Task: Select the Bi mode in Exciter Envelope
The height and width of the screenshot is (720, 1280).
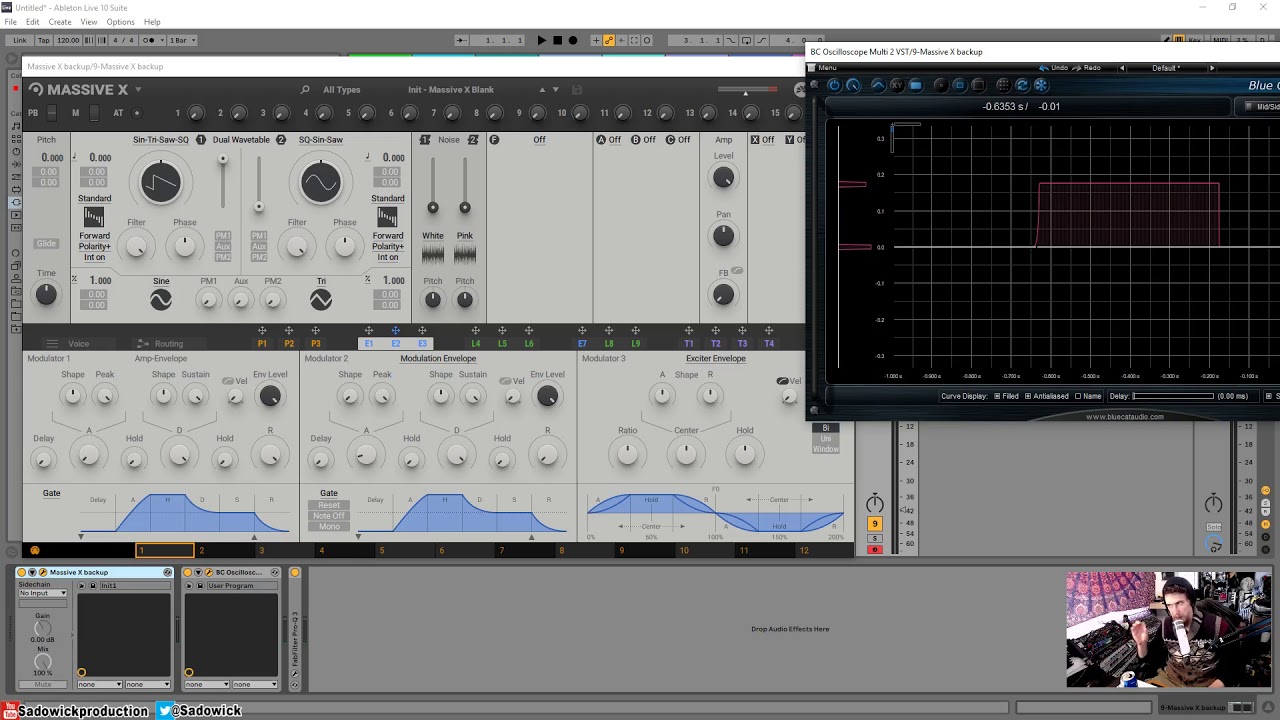Action: (826, 428)
